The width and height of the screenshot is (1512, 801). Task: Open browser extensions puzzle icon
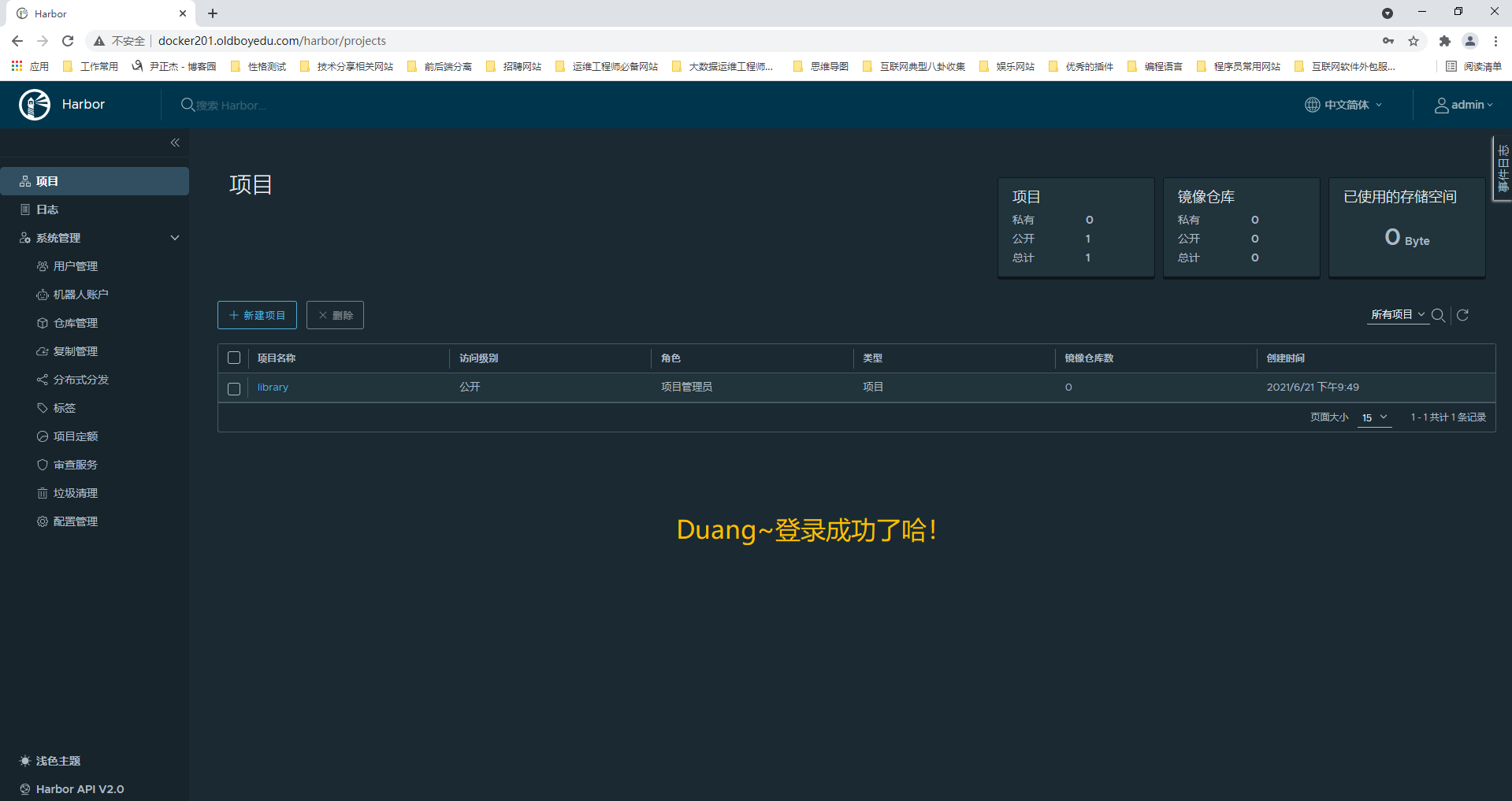tap(1444, 41)
